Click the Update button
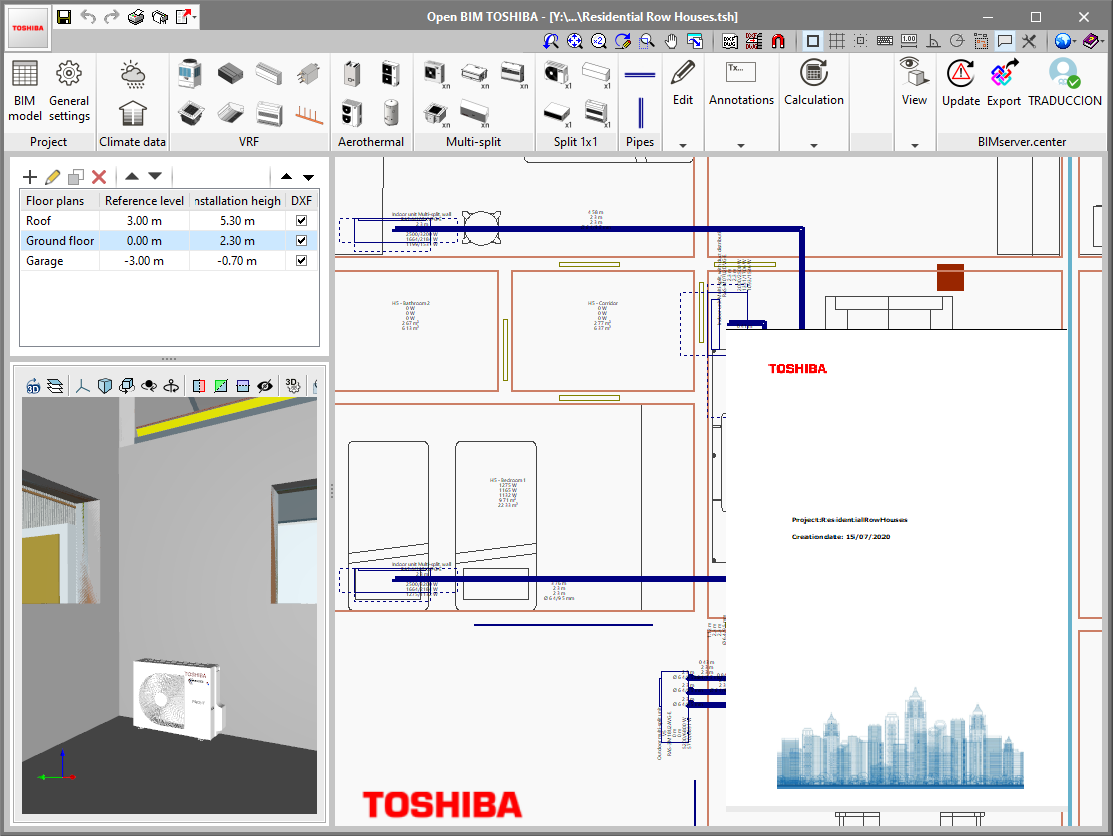 (960, 83)
